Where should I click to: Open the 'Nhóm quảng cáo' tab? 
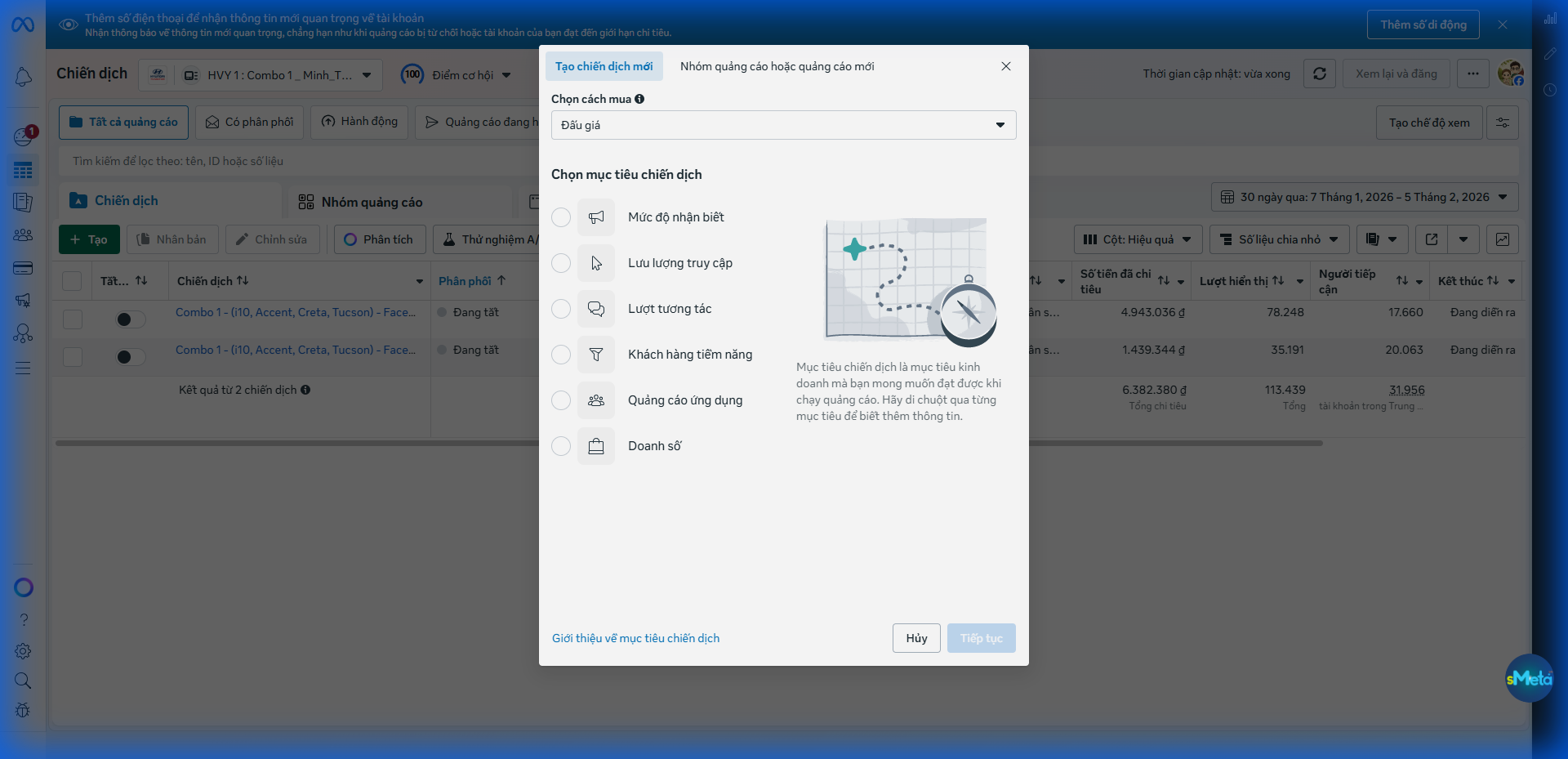coord(372,202)
